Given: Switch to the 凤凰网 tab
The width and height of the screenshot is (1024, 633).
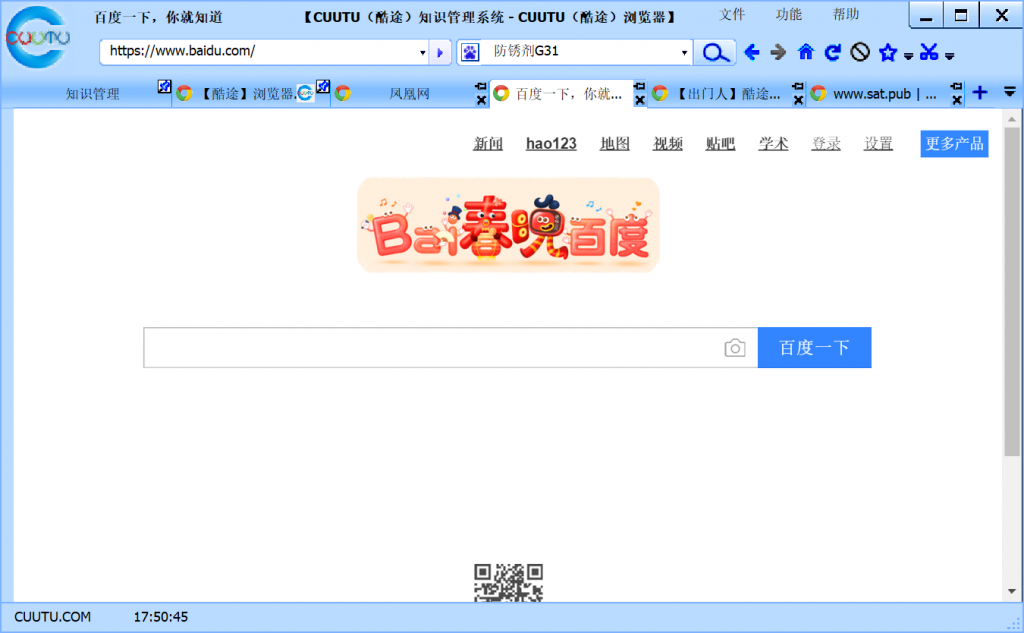Looking at the screenshot, I should tap(409, 94).
